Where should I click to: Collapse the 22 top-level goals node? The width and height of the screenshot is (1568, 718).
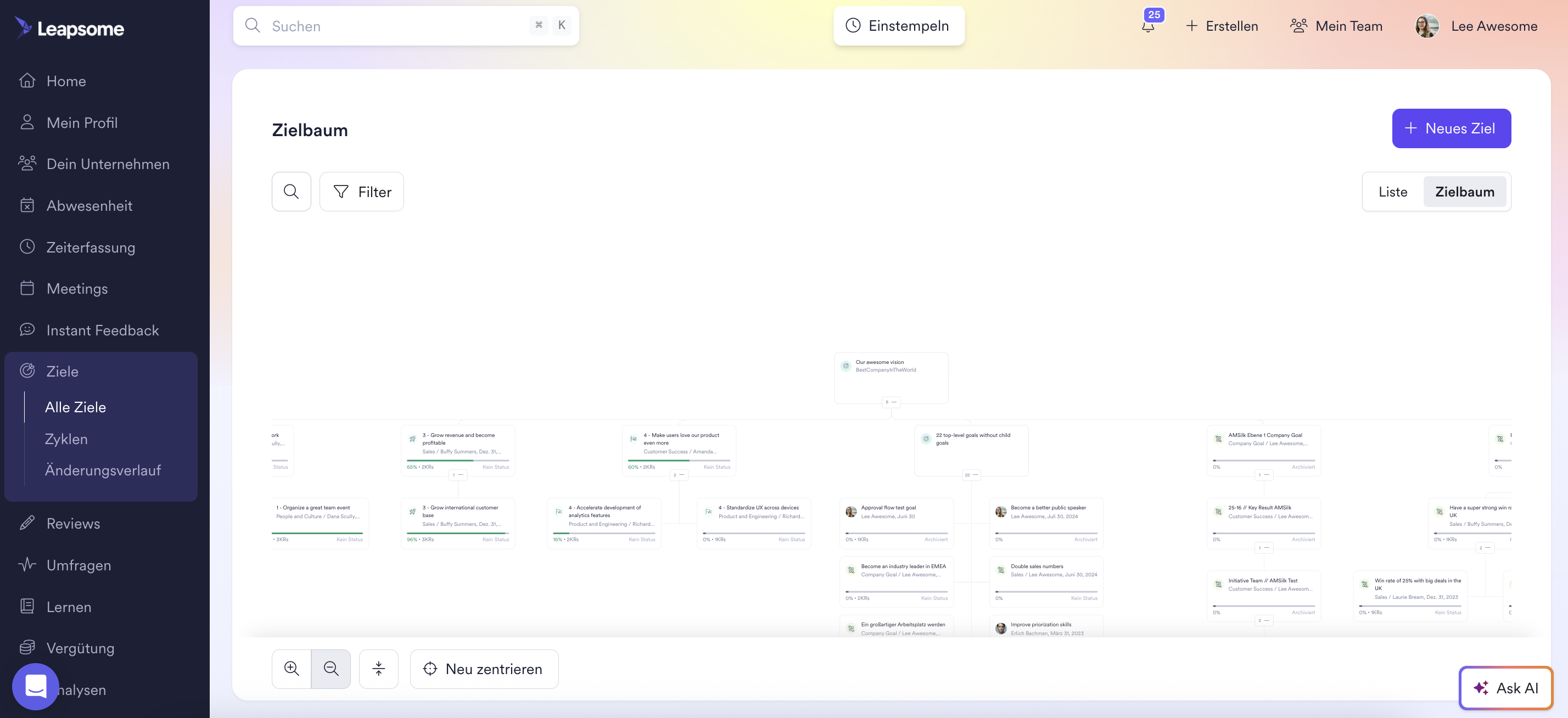click(x=971, y=475)
